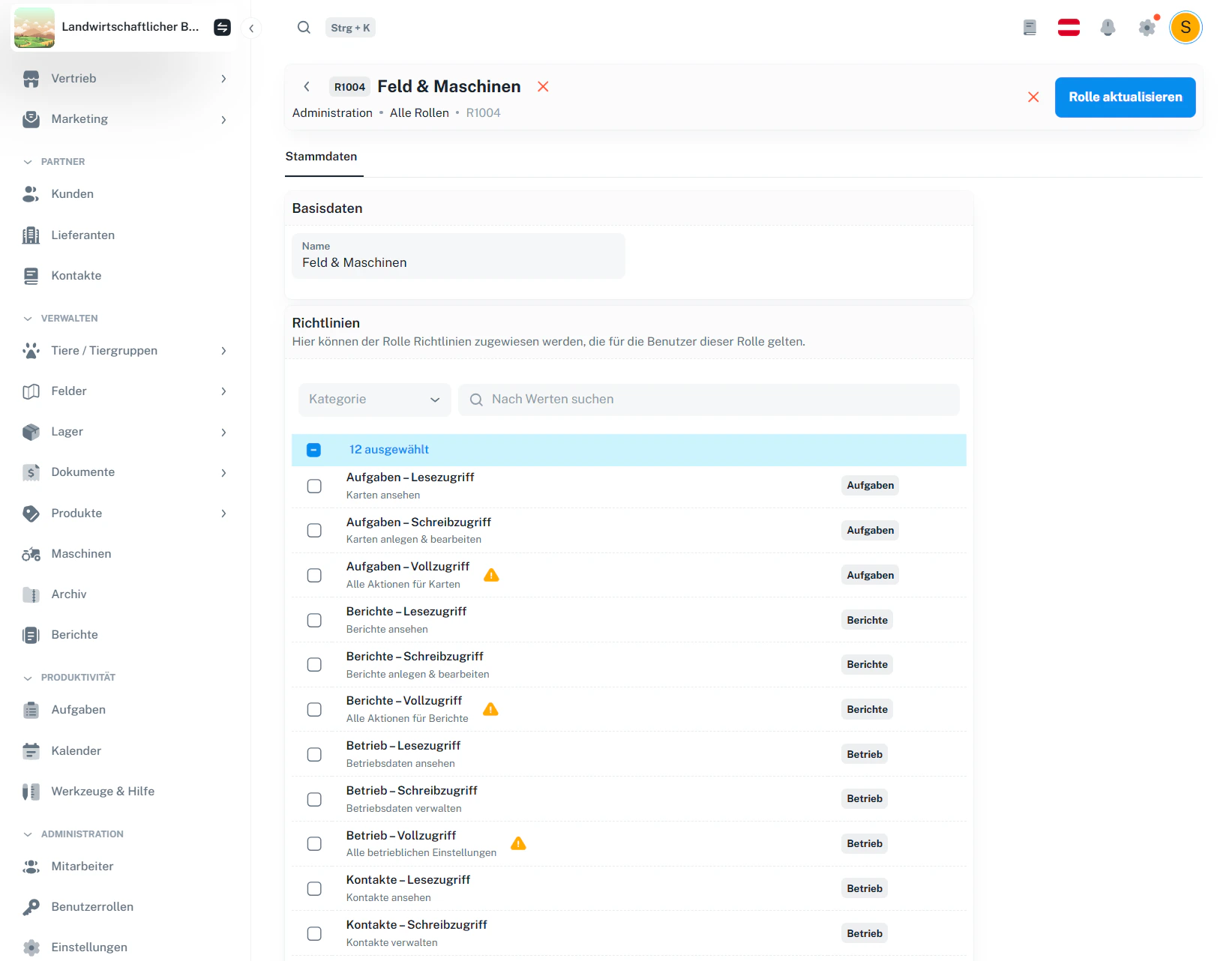Go to Administration breadcrumb

332,113
